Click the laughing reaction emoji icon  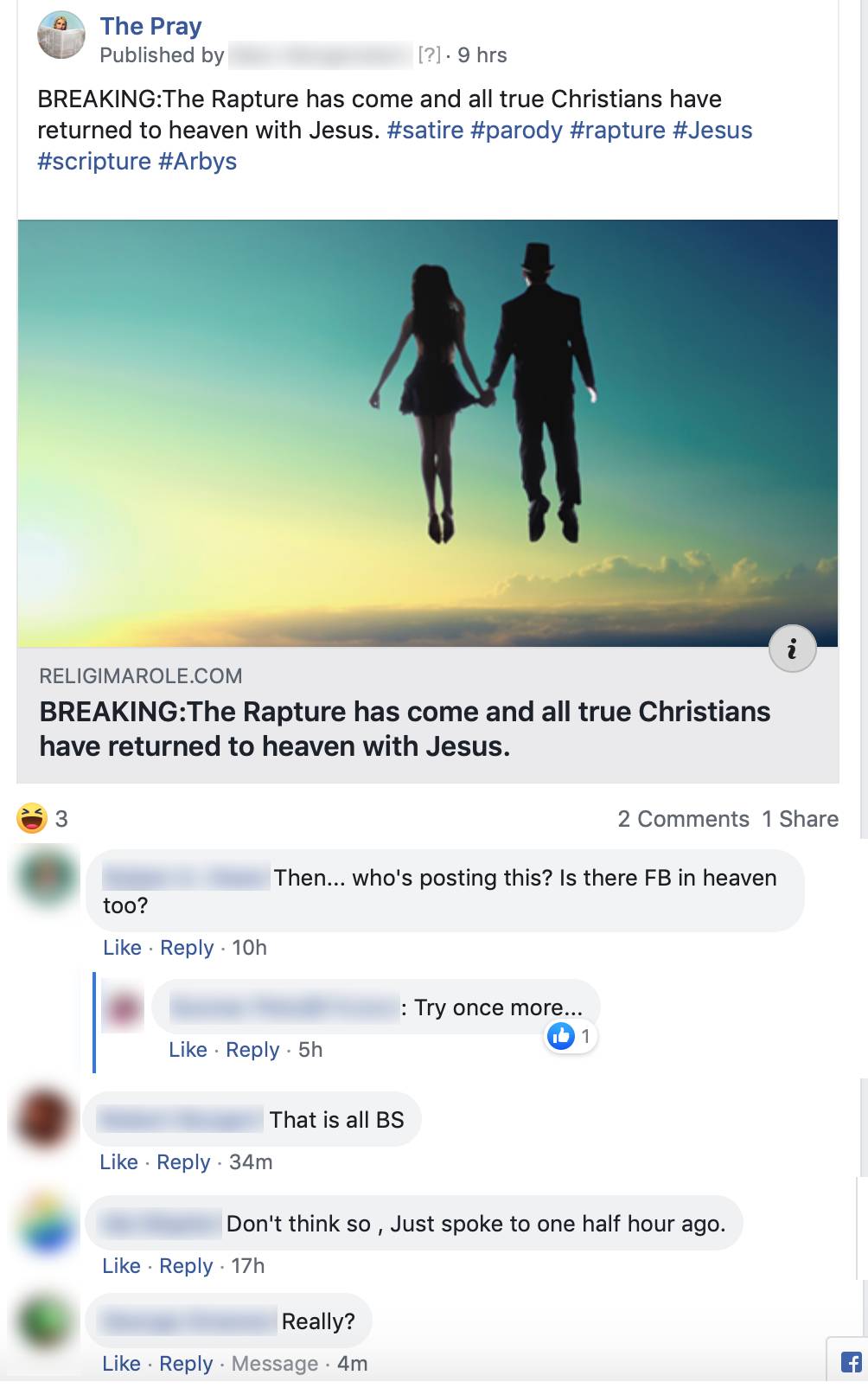pyautogui.click(x=32, y=818)
